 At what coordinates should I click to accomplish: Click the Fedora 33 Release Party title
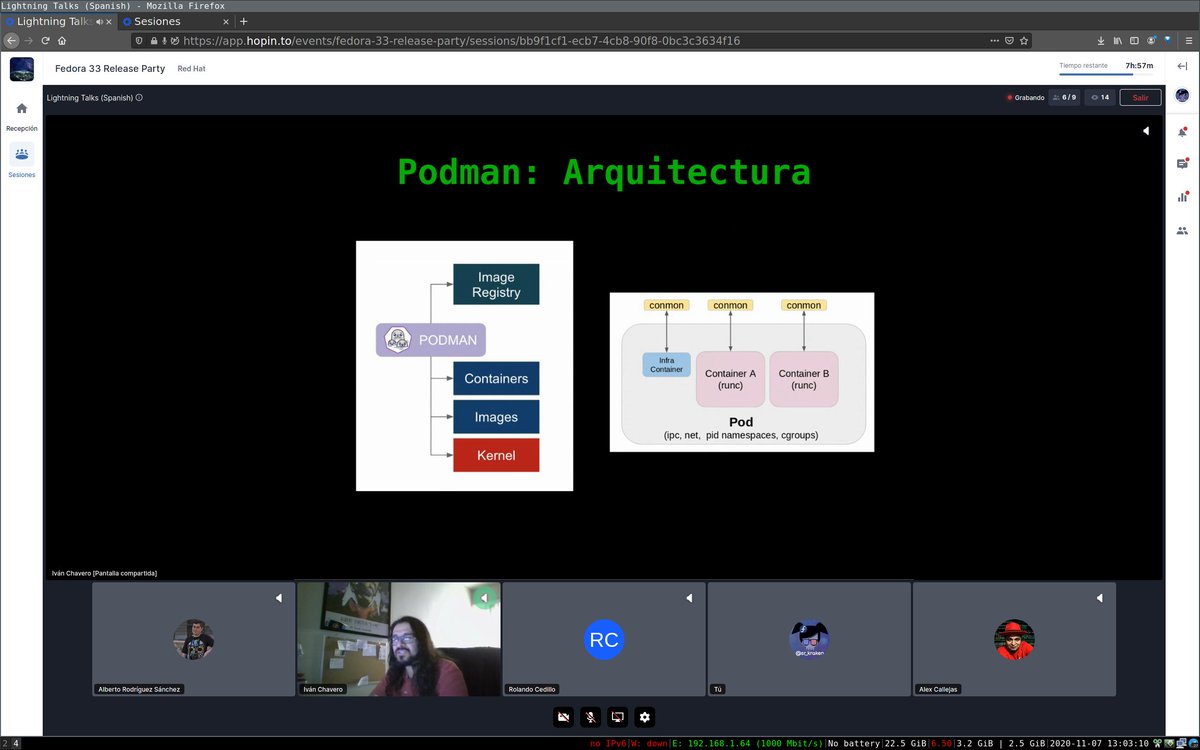[x=110, y=69]
